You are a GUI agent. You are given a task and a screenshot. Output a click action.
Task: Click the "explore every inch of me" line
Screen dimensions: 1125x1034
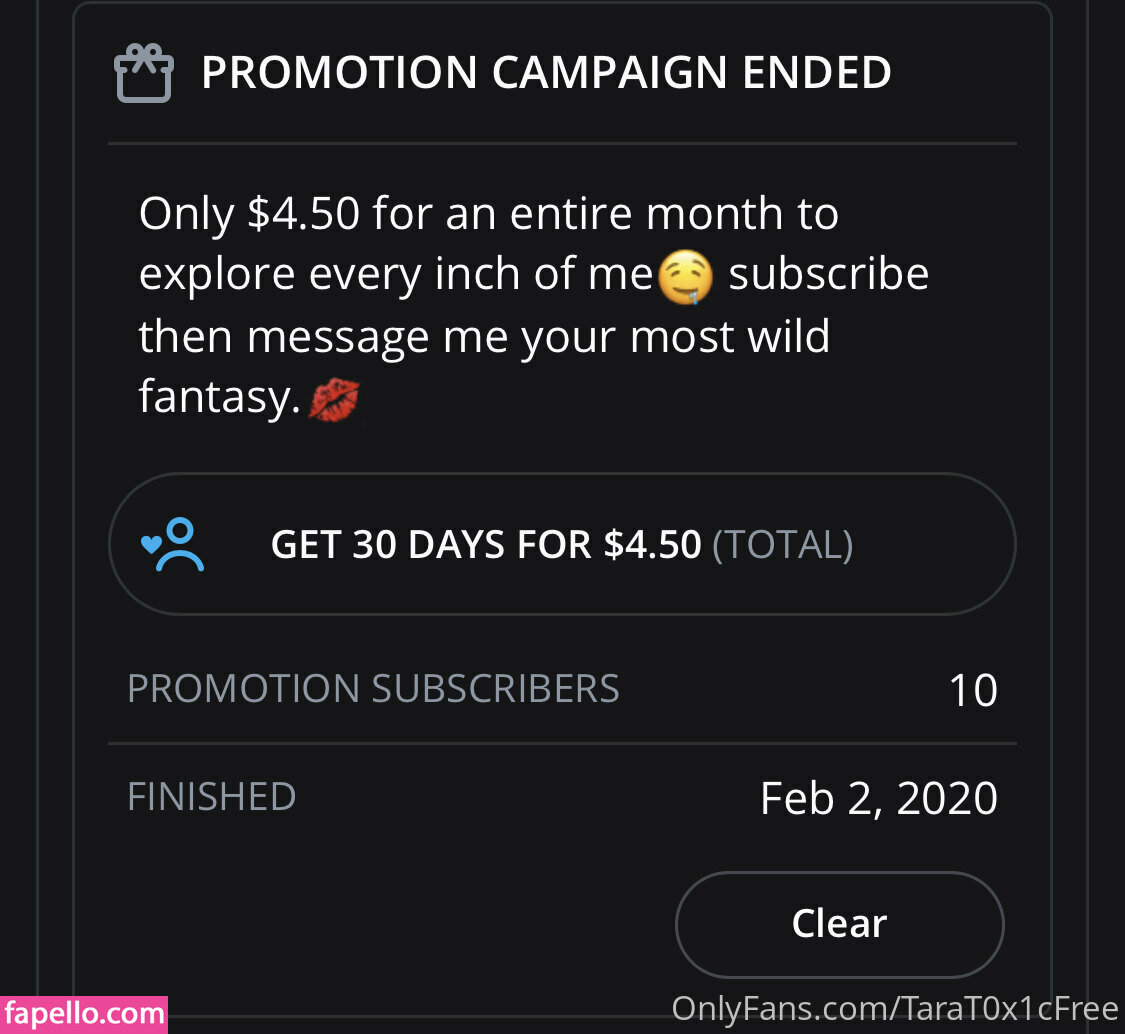396,275
